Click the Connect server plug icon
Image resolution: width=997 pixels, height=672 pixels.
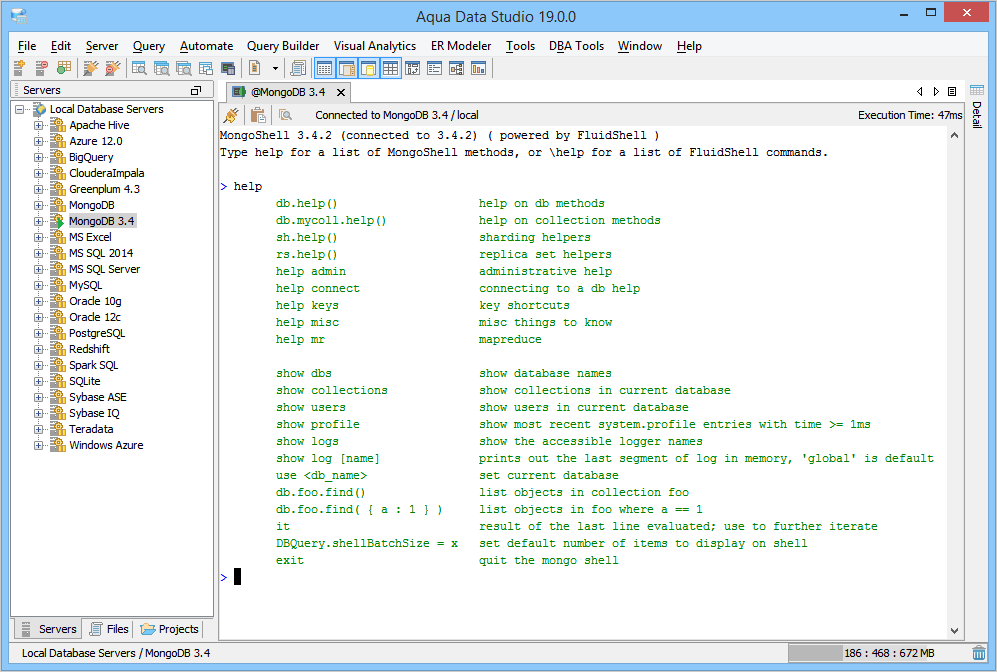91,68
